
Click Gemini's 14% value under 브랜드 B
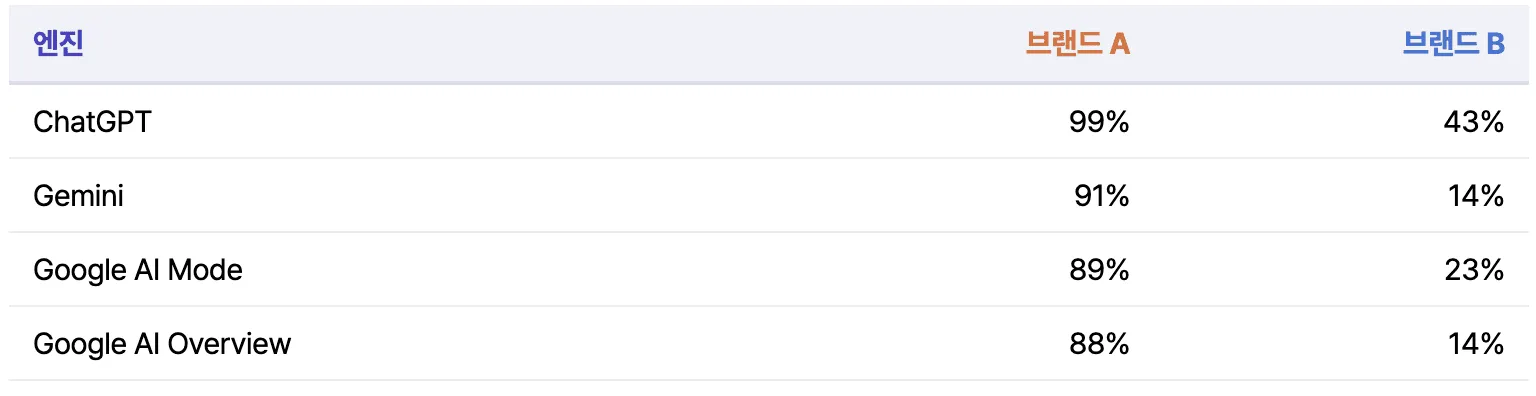[1476, 196]
